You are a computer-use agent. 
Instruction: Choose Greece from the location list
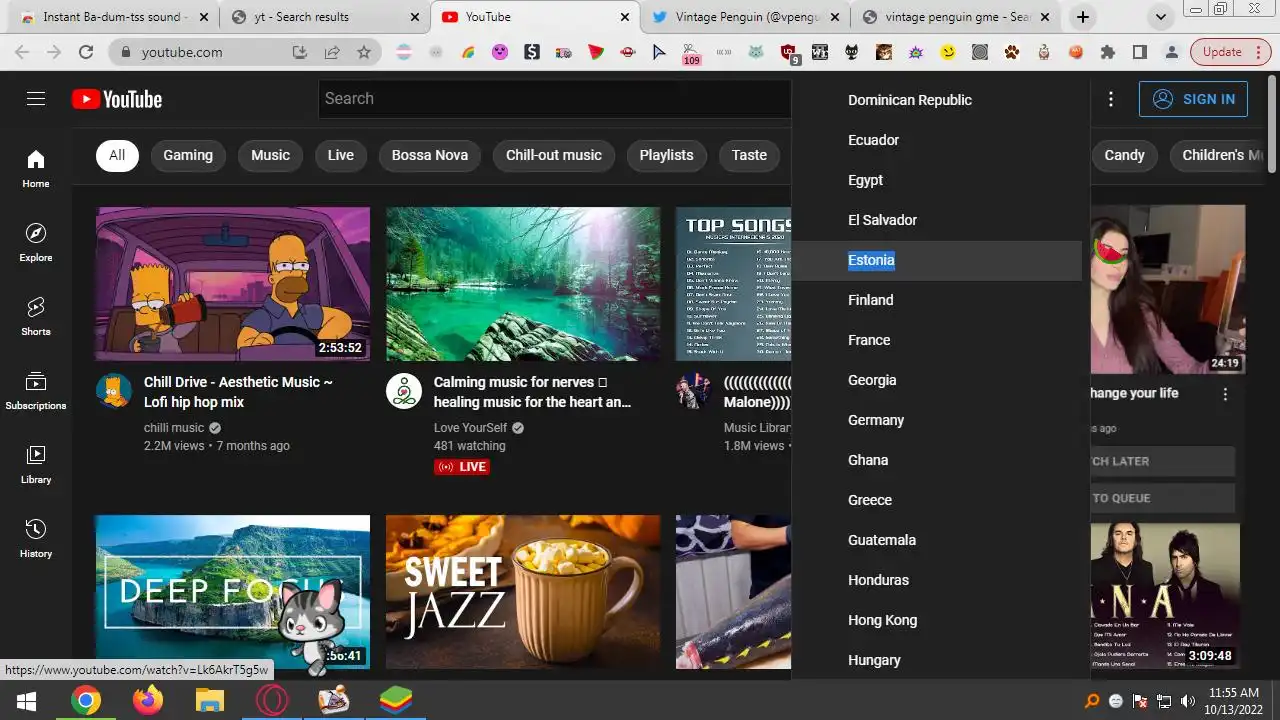coord(937,500)
